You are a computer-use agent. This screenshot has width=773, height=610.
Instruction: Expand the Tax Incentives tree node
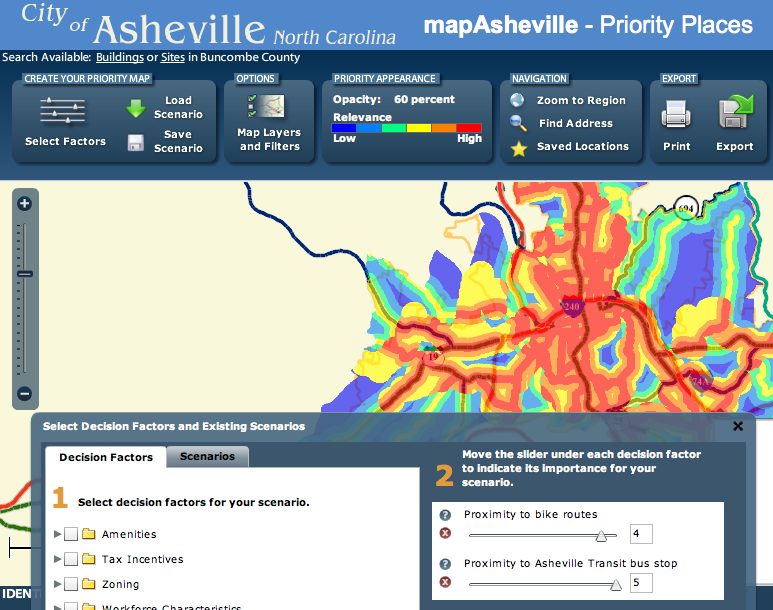tap(57, 560)
